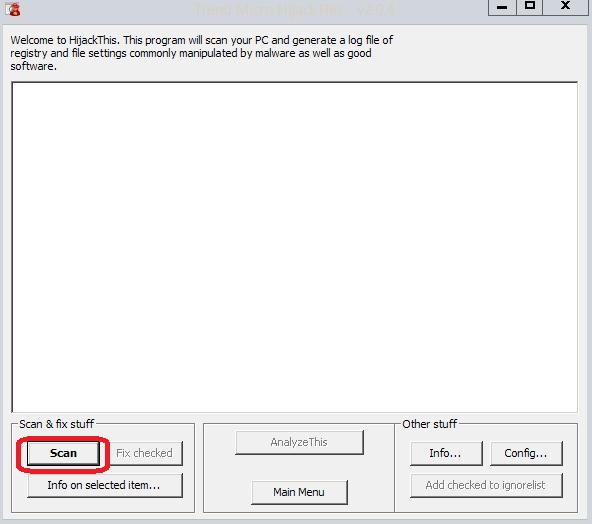Maximize the HijackThis window
Image resolution: width=592 pixels, height=524 pixels.
coord(529,7)
